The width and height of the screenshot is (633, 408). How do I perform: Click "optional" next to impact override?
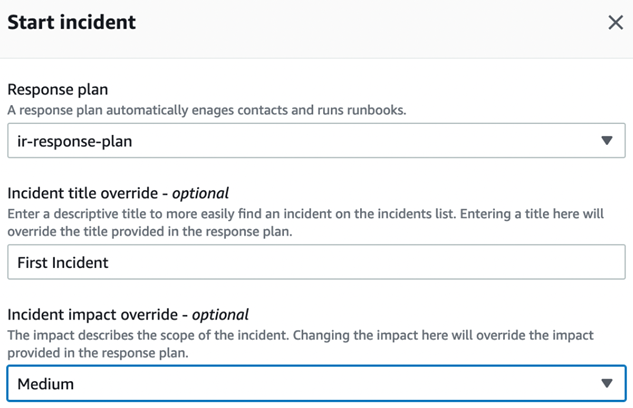pos(220,315)
